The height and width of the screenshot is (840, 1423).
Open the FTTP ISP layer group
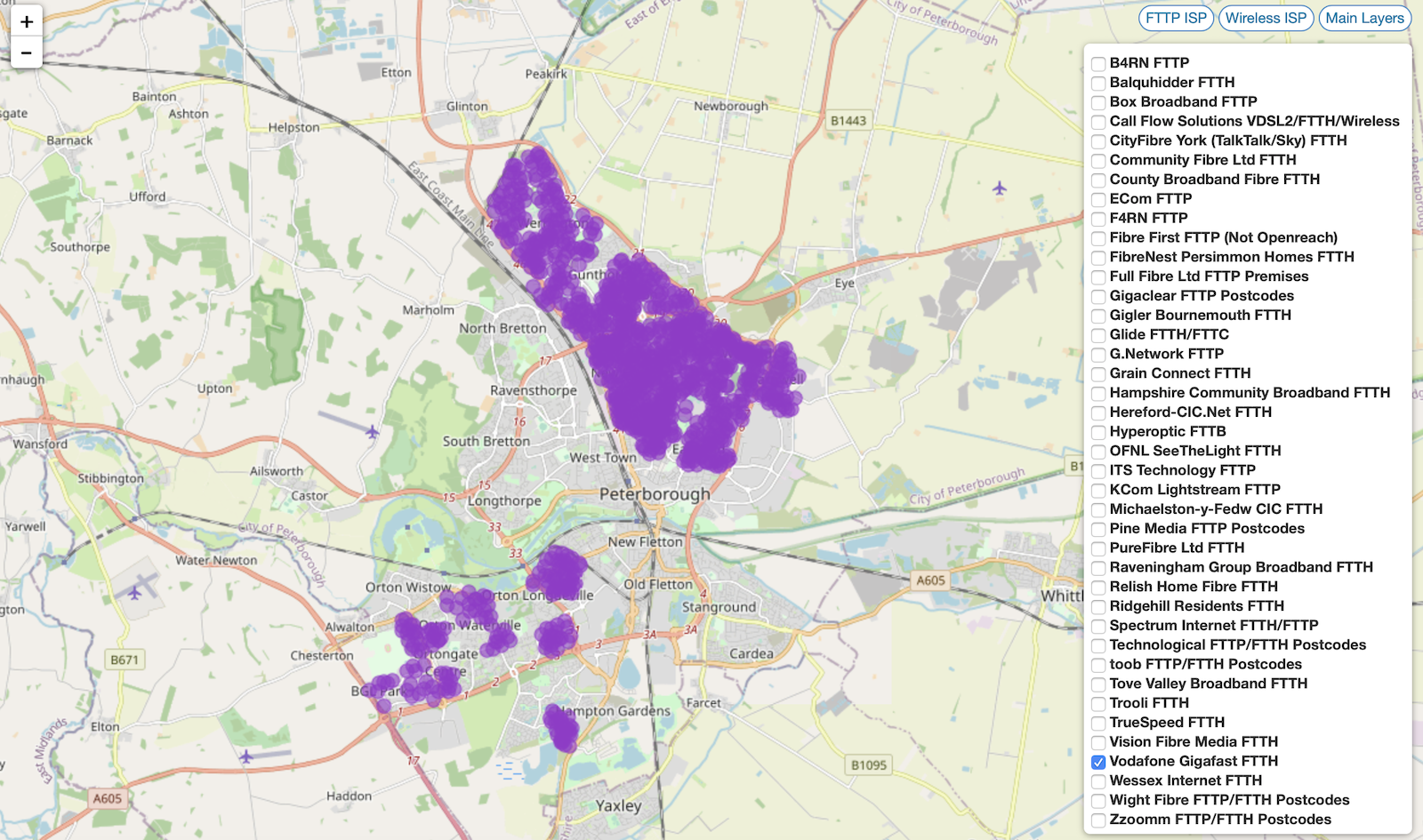pos(1176,18)
